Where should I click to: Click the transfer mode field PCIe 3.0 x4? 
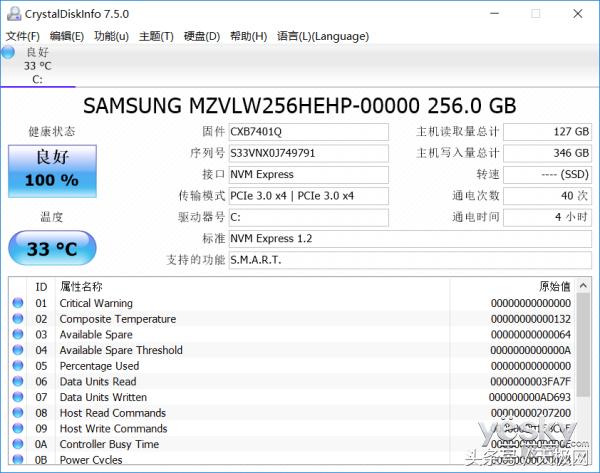click(x=308, y=196)
